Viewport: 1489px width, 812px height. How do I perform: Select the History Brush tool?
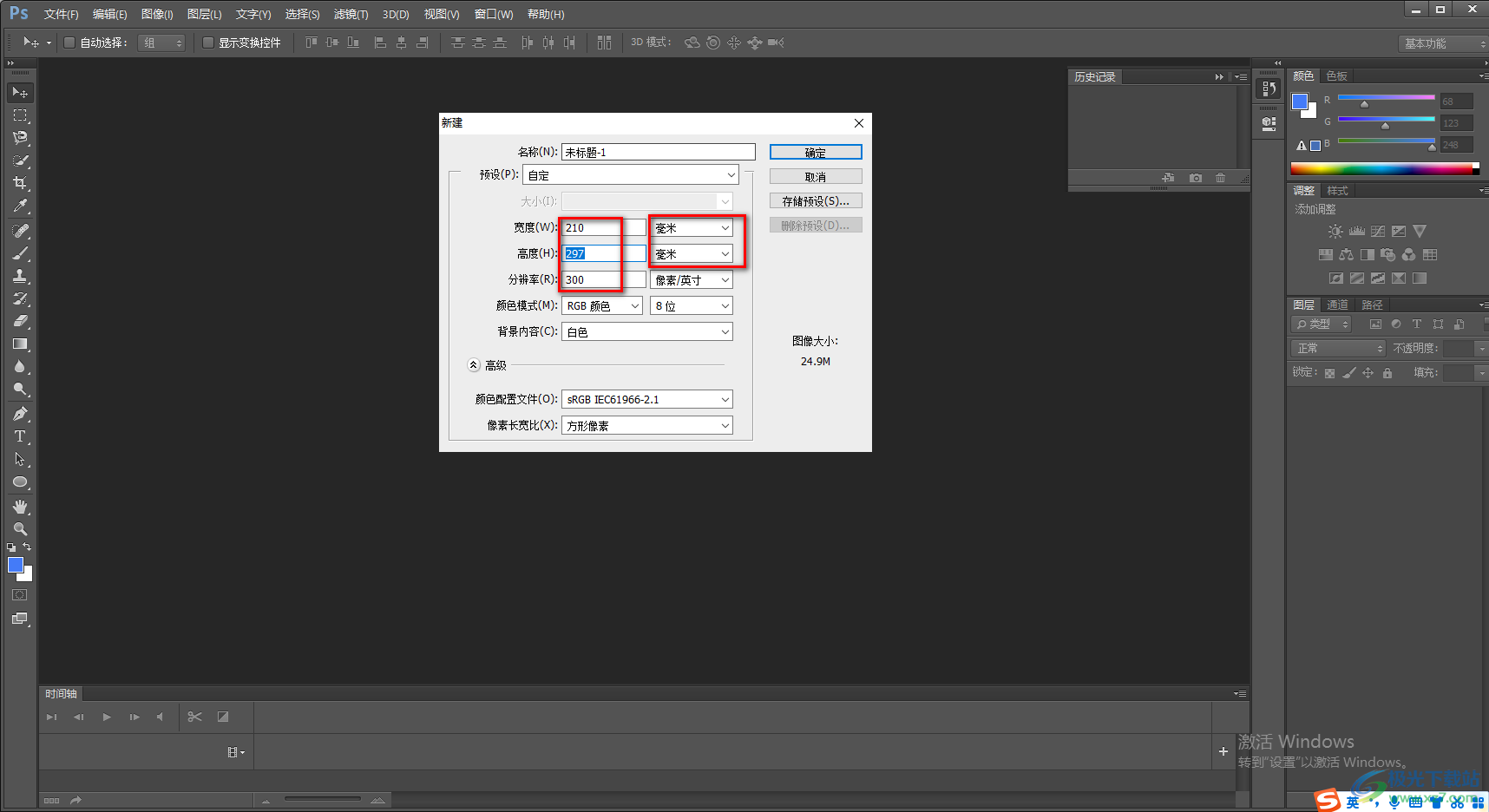point(20,298)
